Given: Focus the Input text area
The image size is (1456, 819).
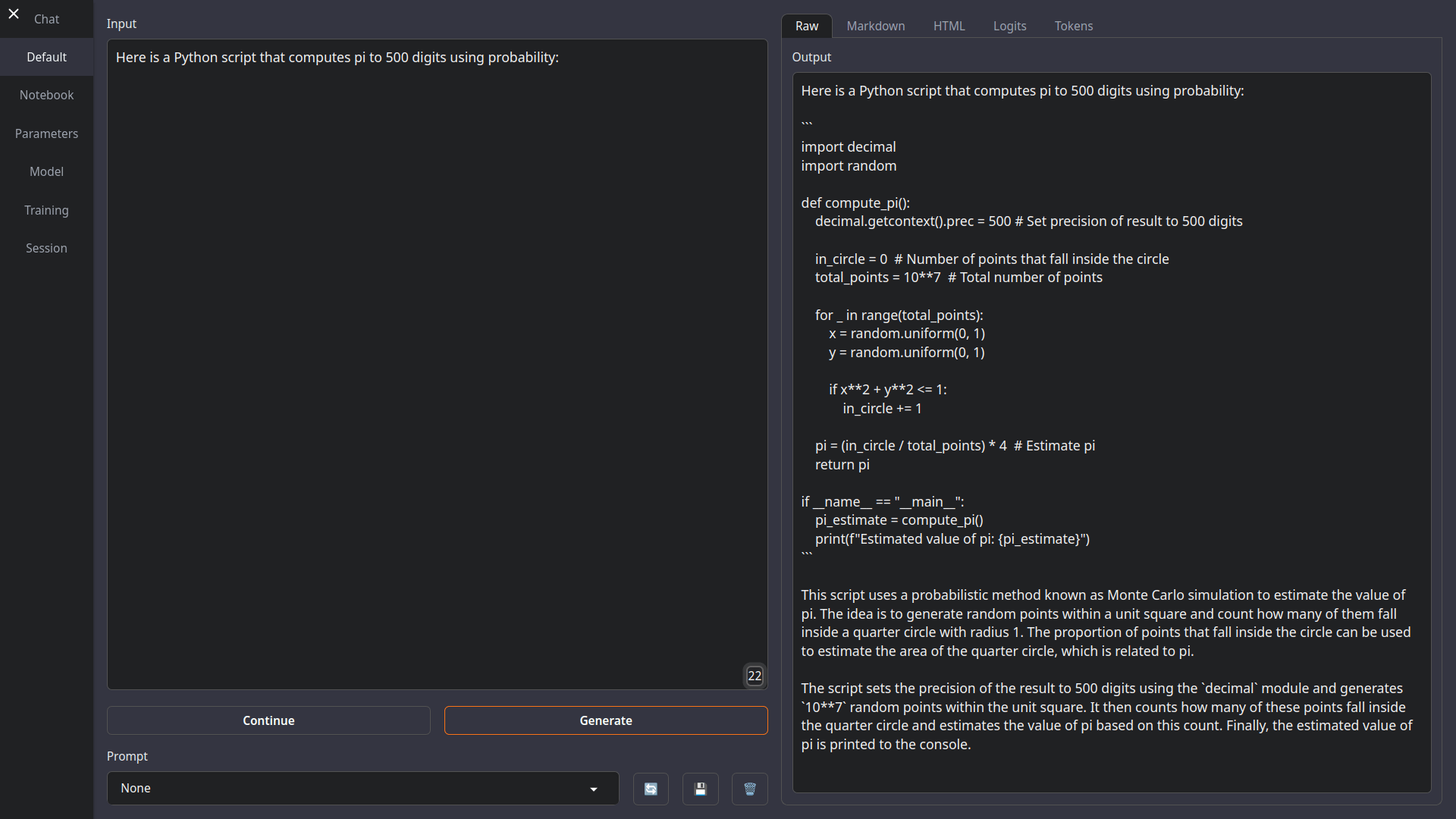Looking at the screenshot, I should point(438,364).
